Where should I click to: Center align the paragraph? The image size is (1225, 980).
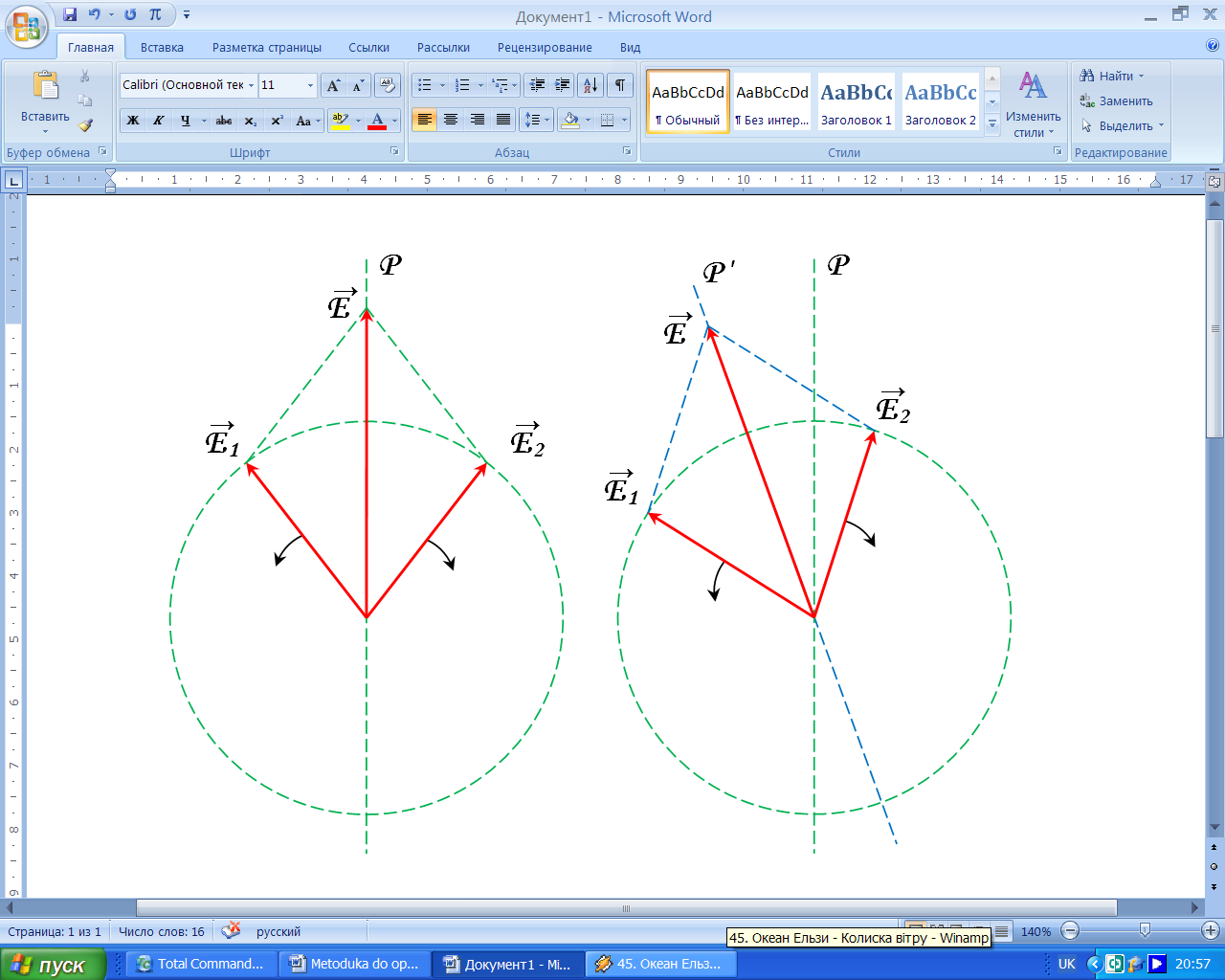(451, 120)
